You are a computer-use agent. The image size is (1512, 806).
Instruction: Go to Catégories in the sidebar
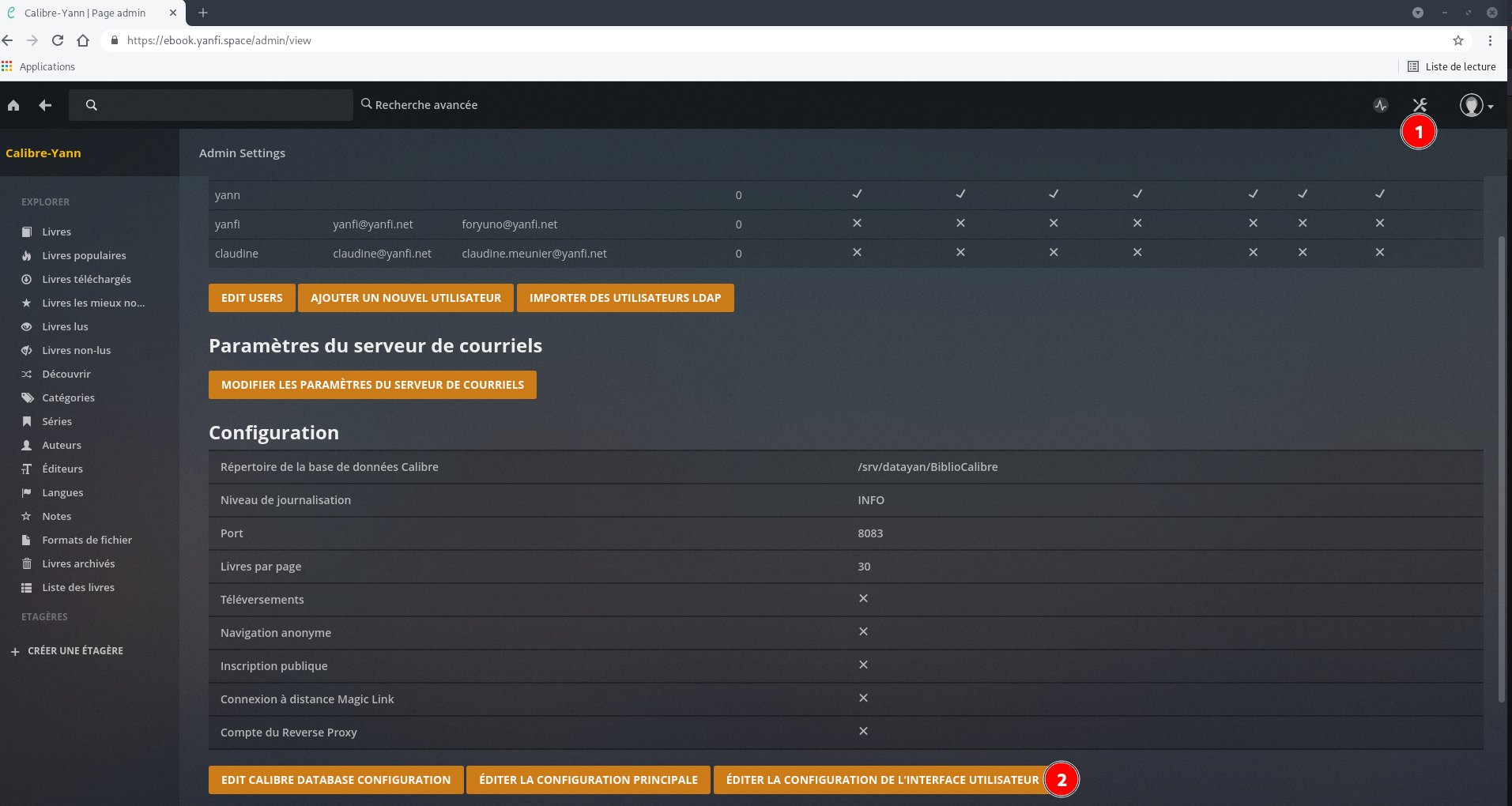68,398
